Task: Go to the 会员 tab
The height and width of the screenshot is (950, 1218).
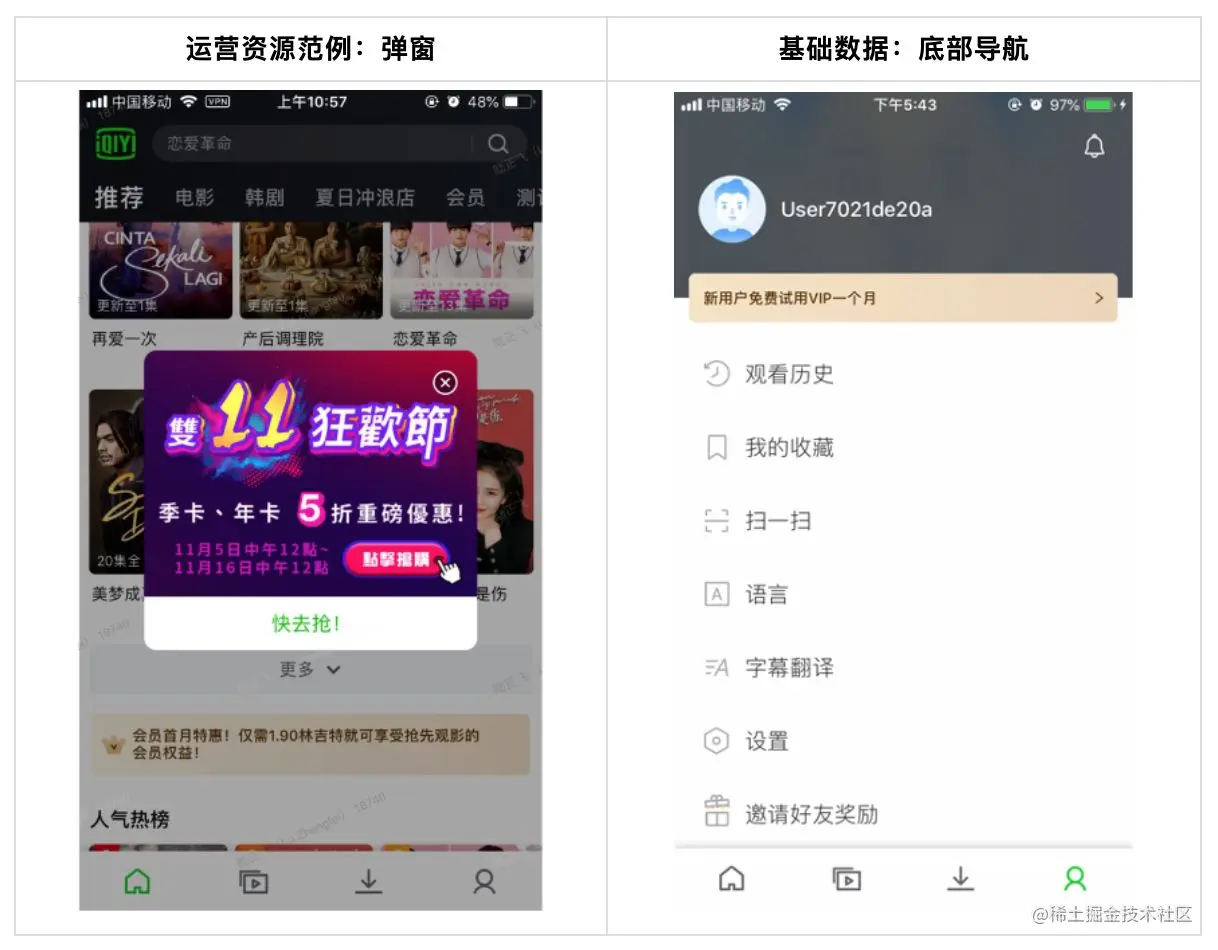Action: (465, 198)
